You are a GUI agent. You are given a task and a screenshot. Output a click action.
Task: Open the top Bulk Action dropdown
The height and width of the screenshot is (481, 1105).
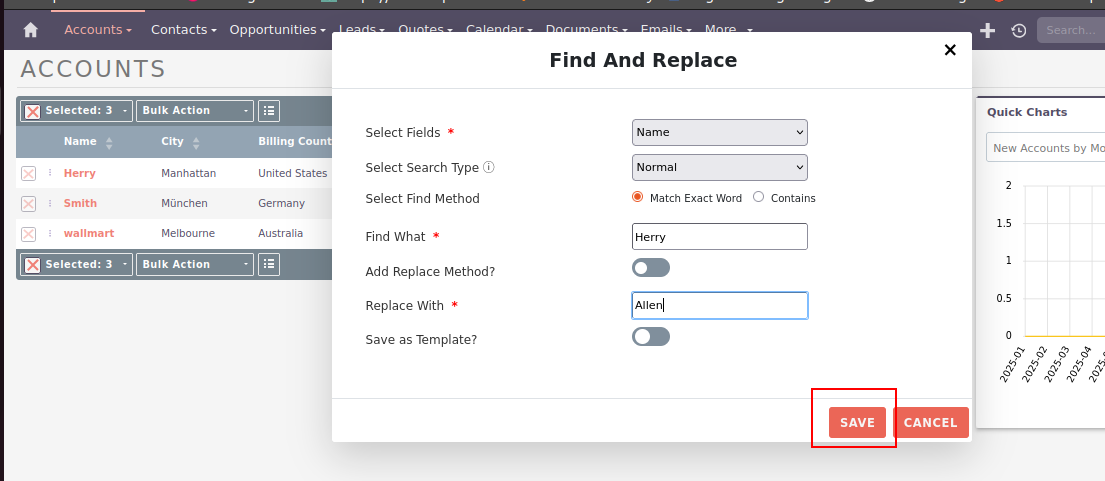click(x=194, y=111)
